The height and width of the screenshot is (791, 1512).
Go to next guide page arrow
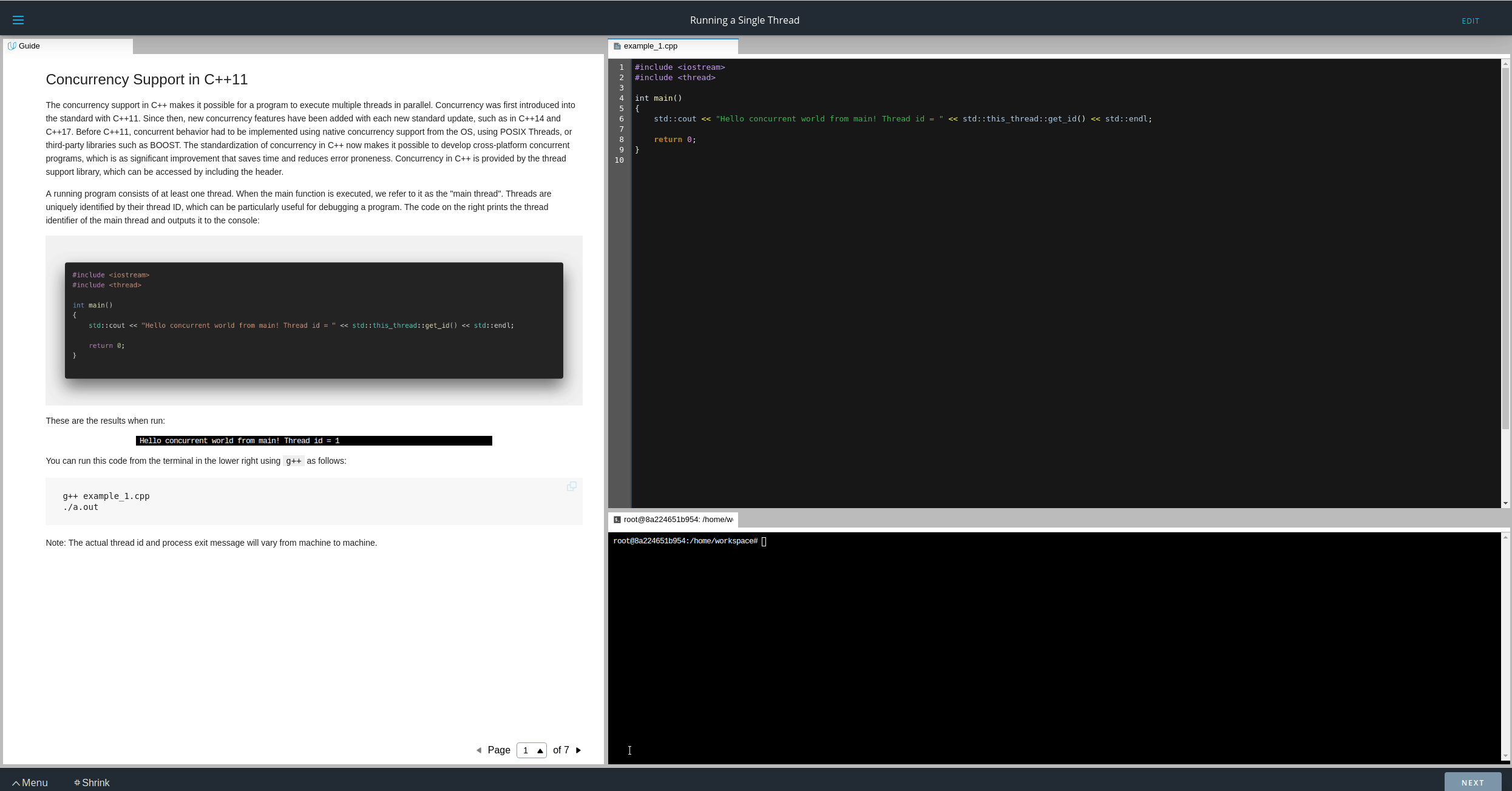coord(578,750)
